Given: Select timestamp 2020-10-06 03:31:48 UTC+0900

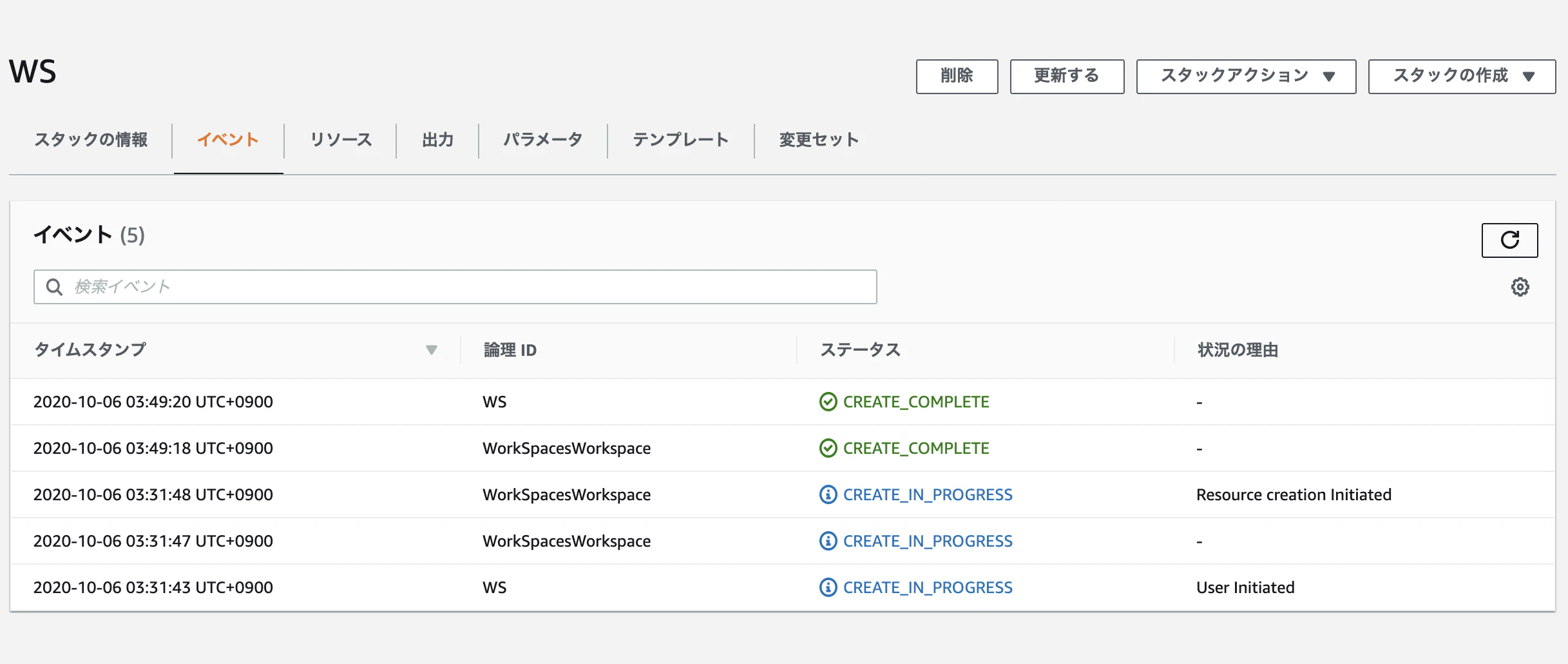Looking at the screenshot, I should pyautogui.click(x=153, y=494).
